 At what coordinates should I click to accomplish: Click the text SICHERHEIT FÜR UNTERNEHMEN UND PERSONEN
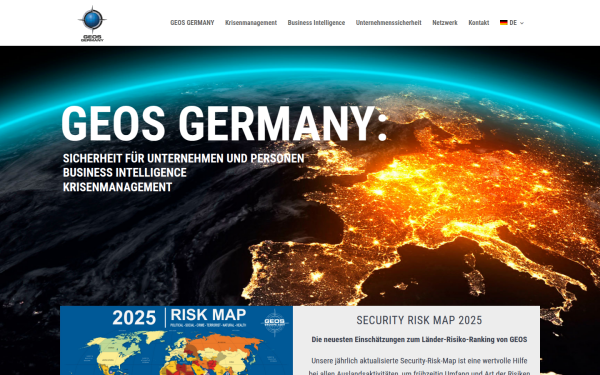[183, 158]
